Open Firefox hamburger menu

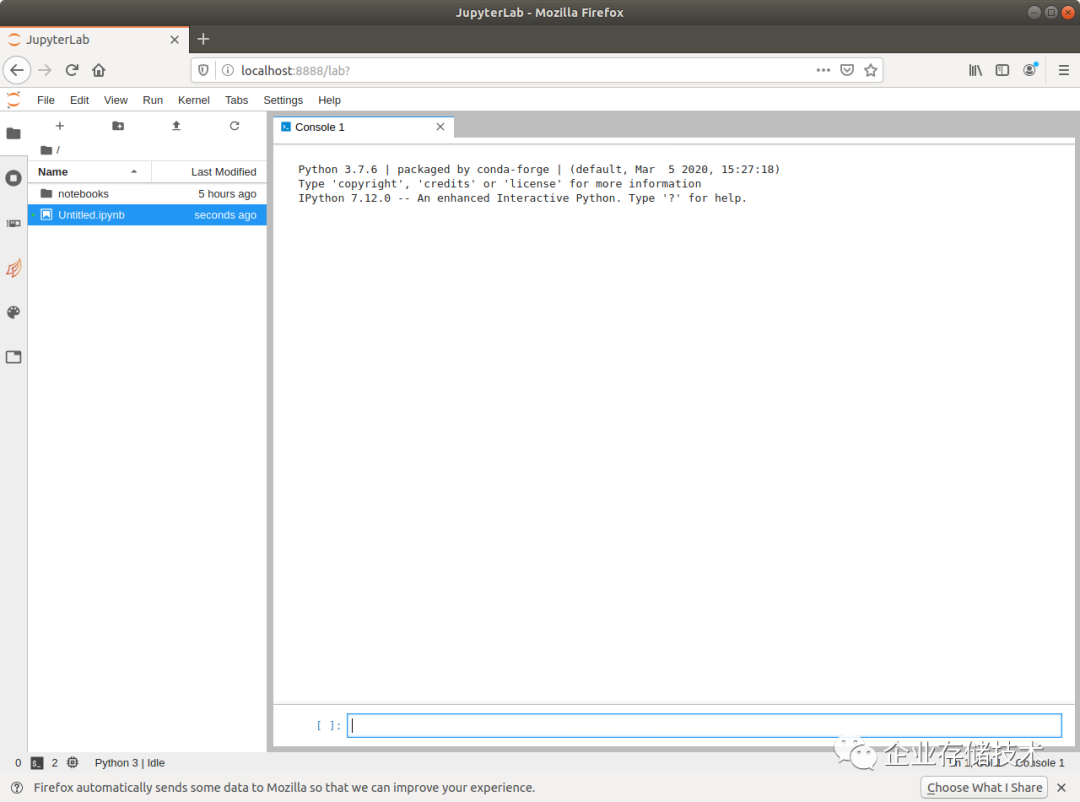point(1063,70)
